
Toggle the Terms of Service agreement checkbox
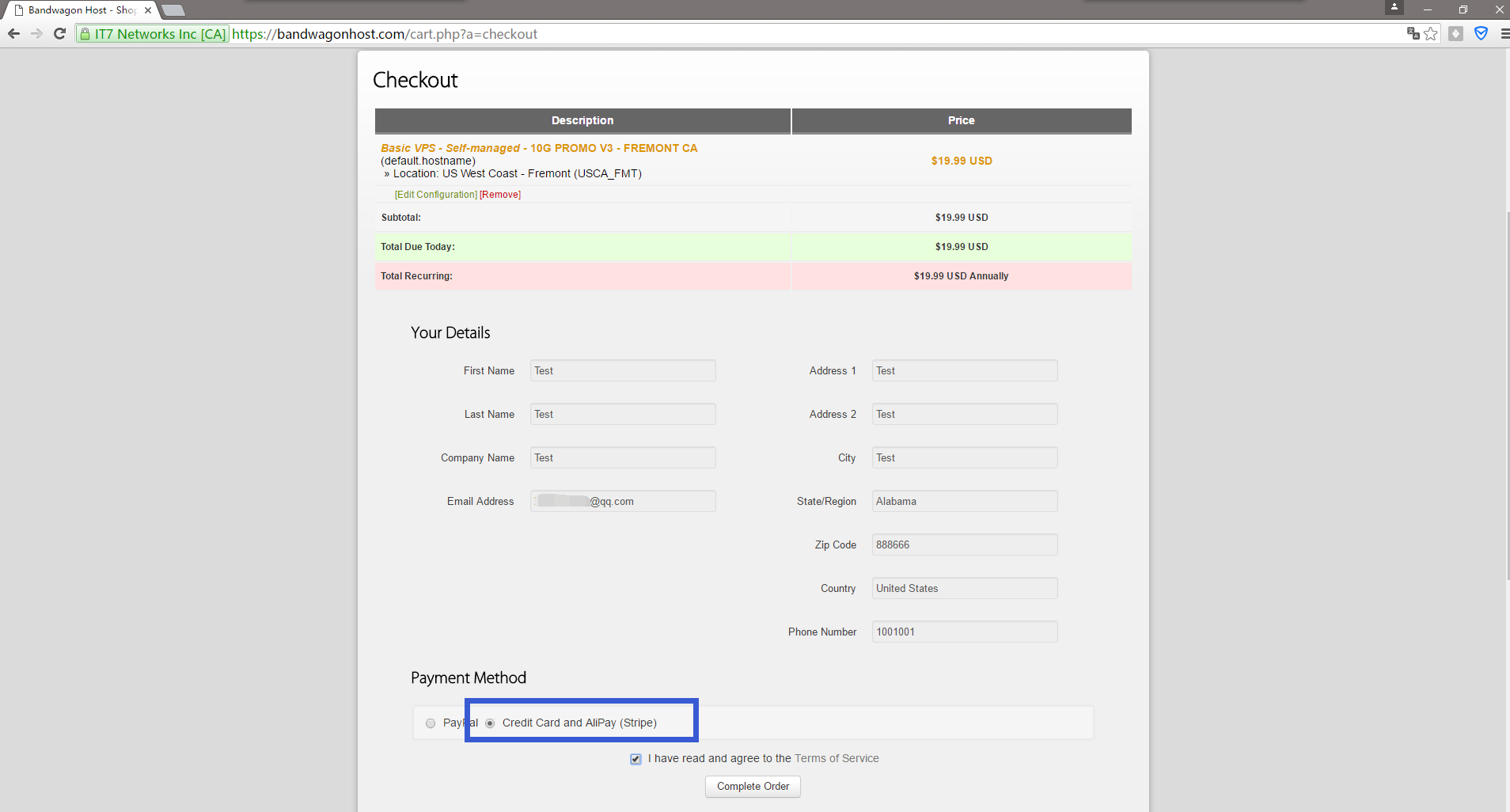pyautogui.click(x=635, y=759)
